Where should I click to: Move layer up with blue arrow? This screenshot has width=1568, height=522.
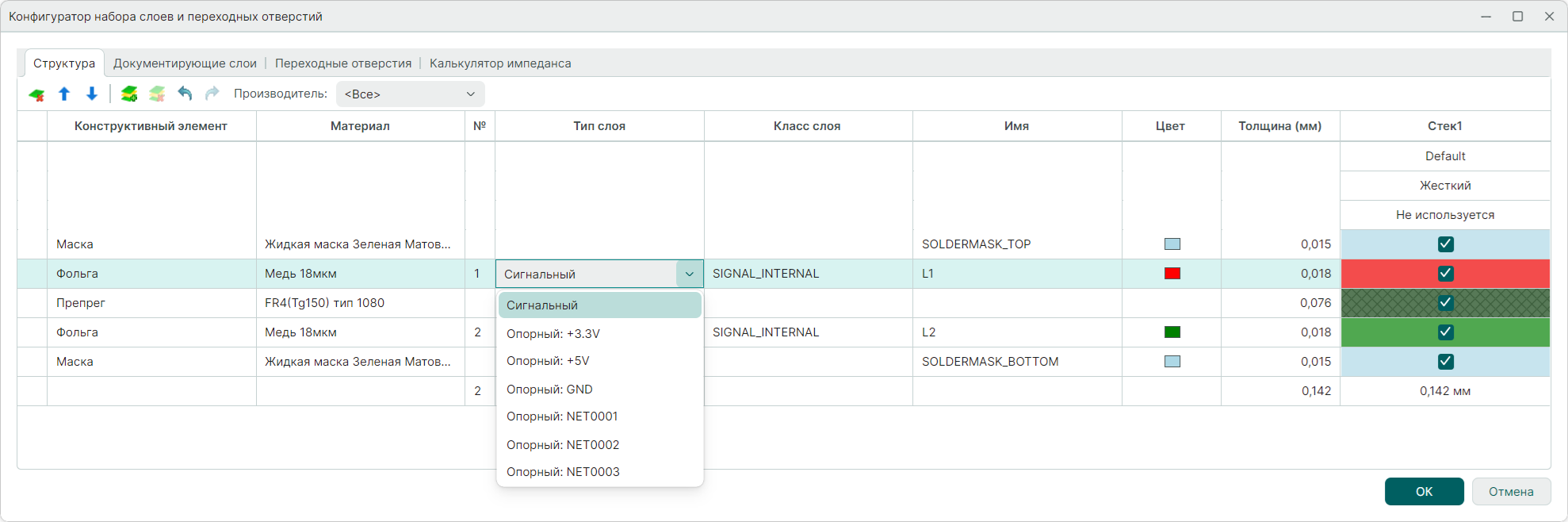(x=64, y=94)
